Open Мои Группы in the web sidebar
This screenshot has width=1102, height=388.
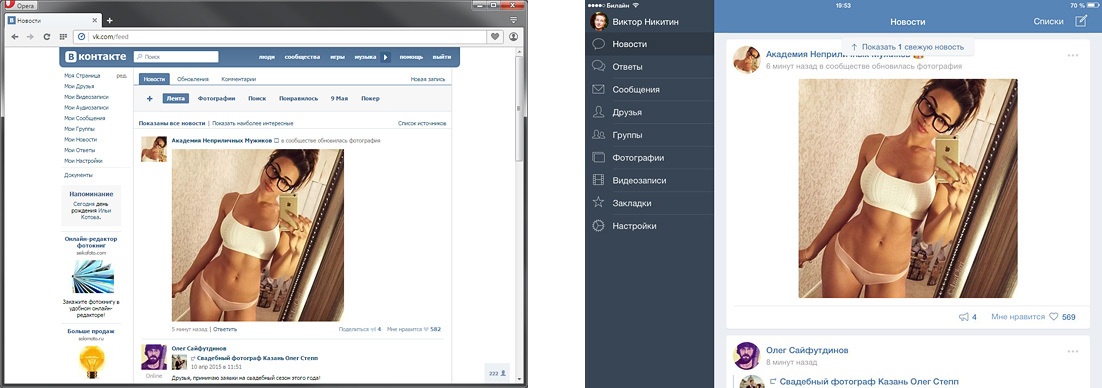[79, 129]
